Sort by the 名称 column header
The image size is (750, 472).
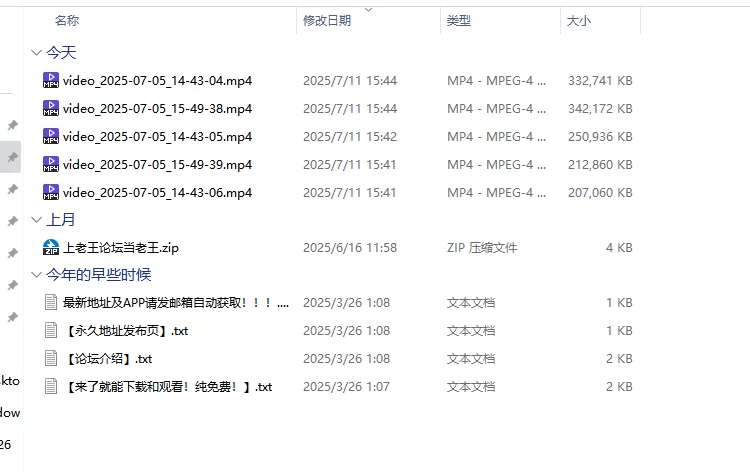click(x=67, y=21)
